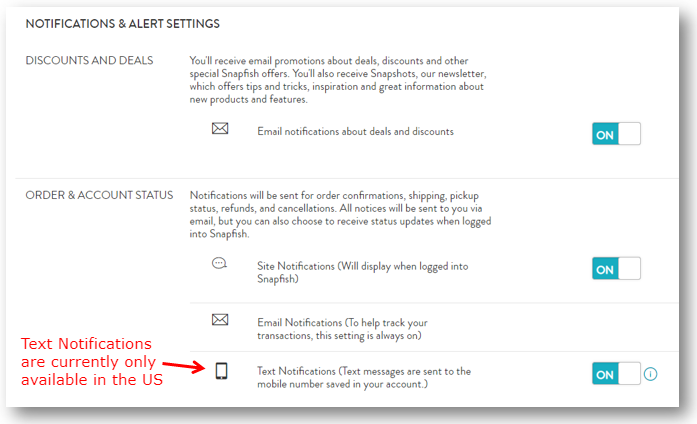Click the Text Notifications description text

coord(364,377)
